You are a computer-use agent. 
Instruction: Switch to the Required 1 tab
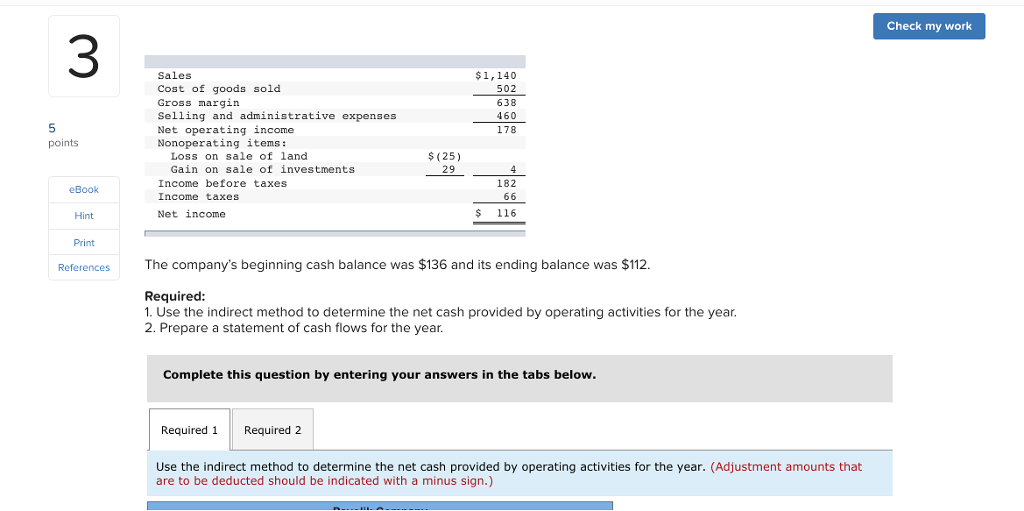click(189, 430)
